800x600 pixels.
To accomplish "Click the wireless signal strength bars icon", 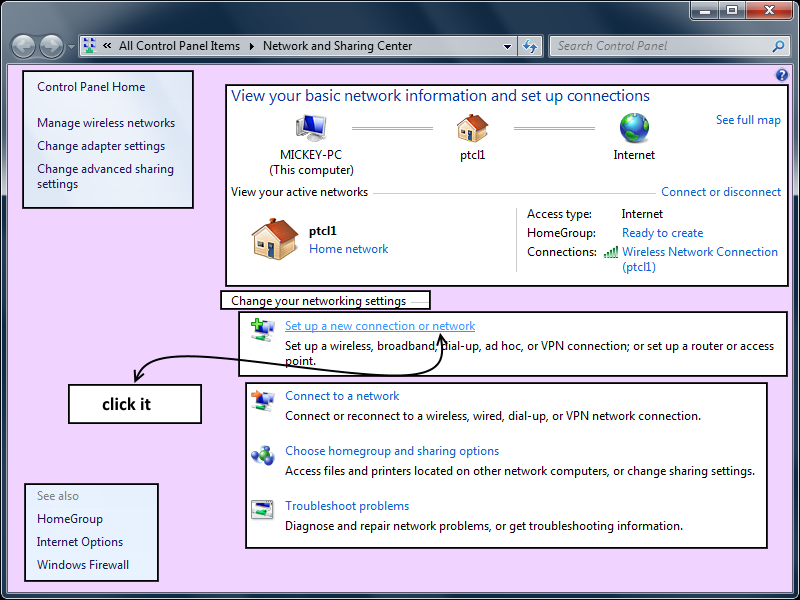I will click(x=611, y=252).
